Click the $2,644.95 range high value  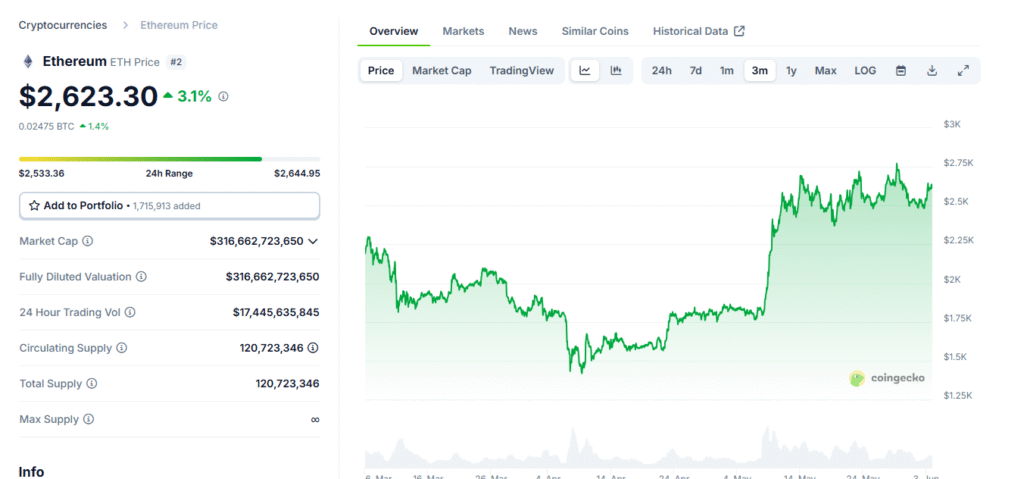[296, 173]
